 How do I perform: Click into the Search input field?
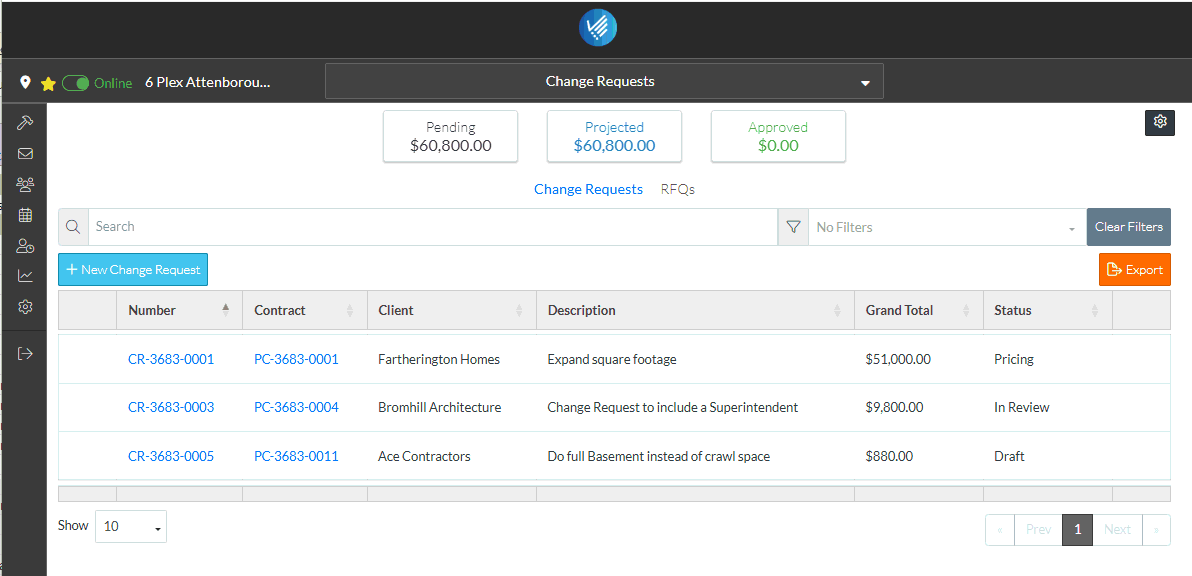430,227
